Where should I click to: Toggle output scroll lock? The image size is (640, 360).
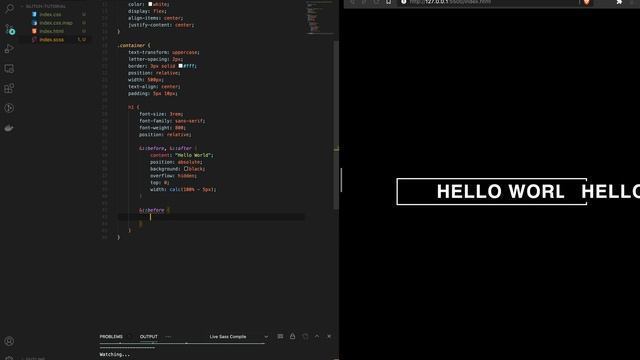(293, 336)
